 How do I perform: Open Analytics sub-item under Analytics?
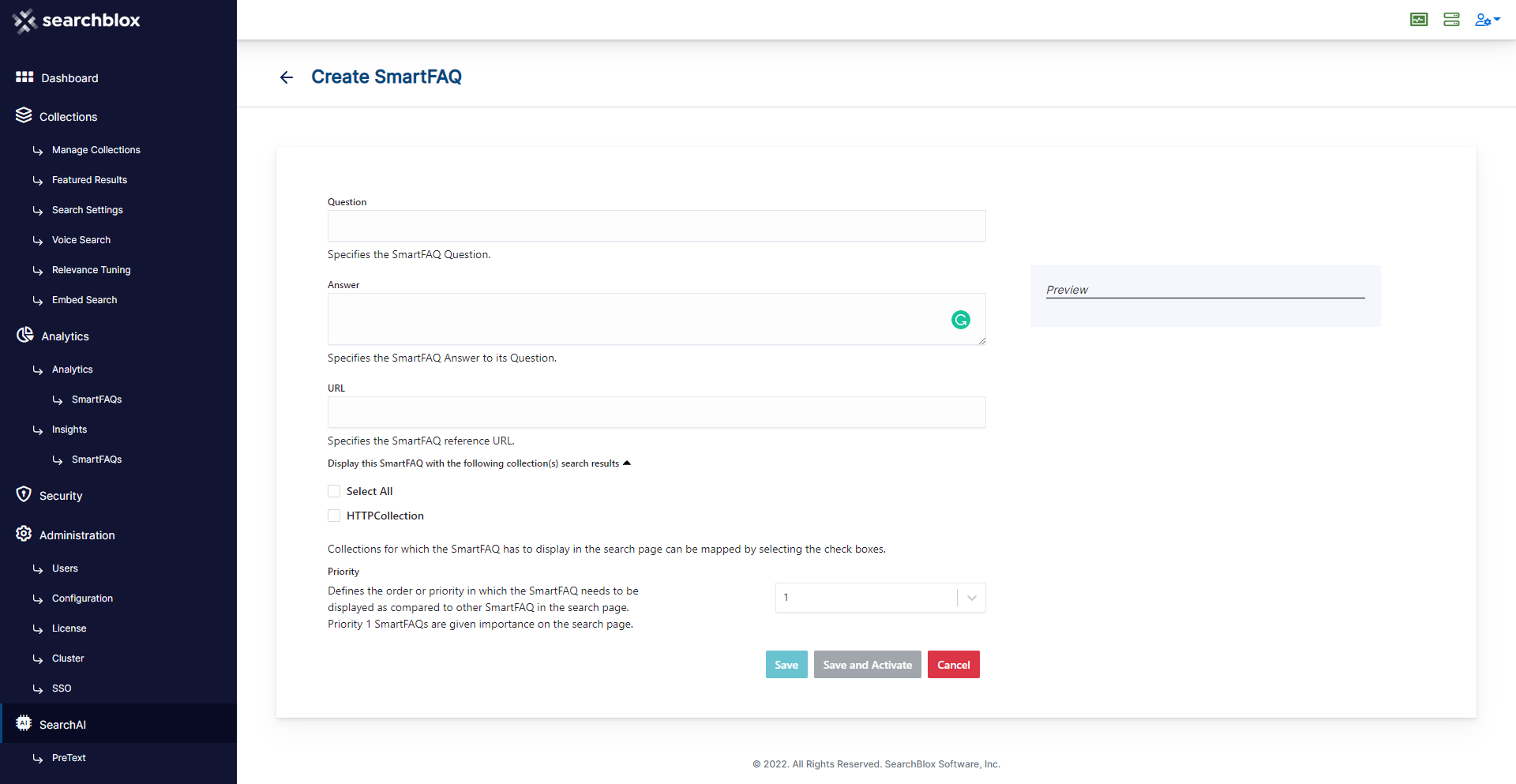pyautogui.click(x=73, y=369)
